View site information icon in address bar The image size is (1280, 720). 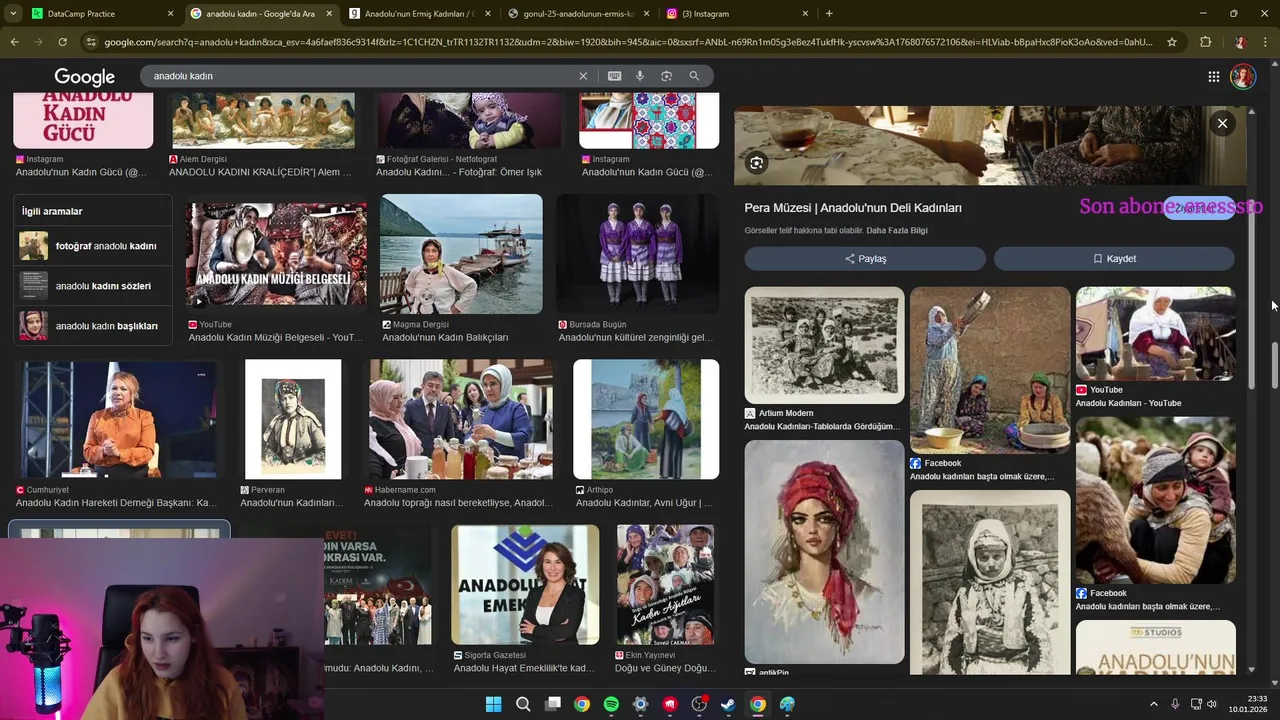[x=92, y=42]
